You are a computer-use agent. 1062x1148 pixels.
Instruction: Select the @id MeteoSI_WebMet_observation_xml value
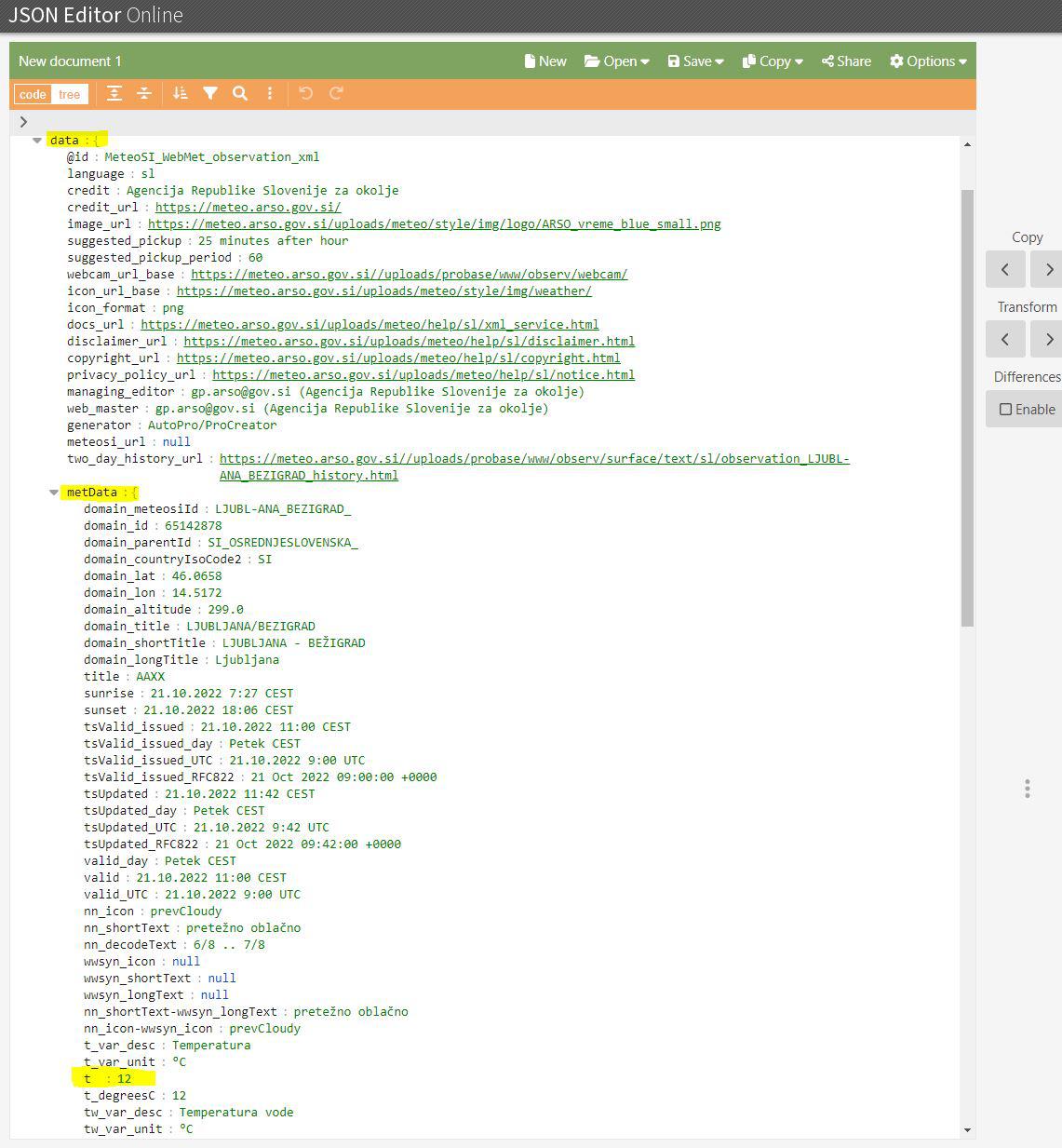(x=211, y=157)
